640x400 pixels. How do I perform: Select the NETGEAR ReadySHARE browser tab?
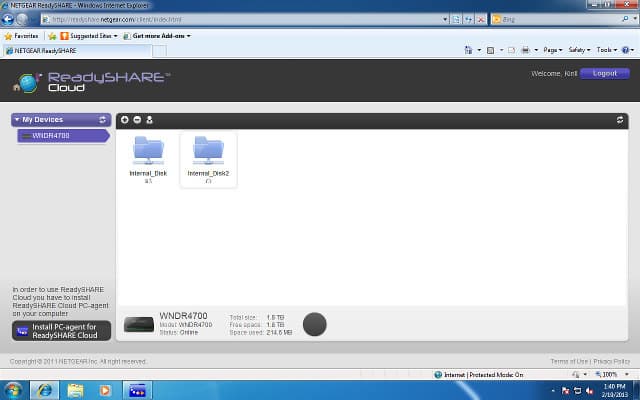tap(77, 51)
